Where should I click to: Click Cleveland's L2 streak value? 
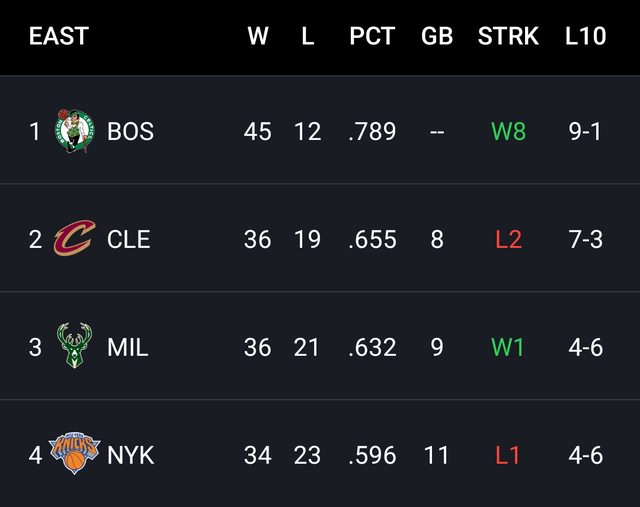tap(508, 239)
